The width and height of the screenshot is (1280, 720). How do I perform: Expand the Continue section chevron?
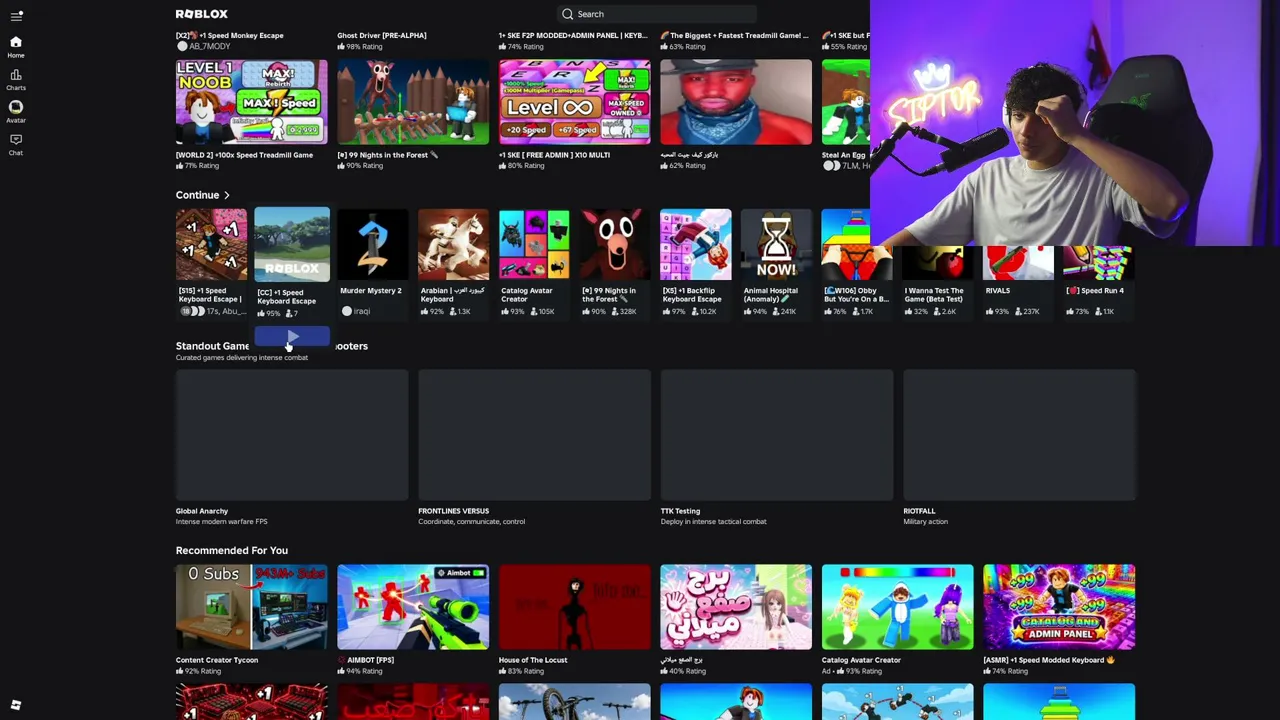point(227,195)
